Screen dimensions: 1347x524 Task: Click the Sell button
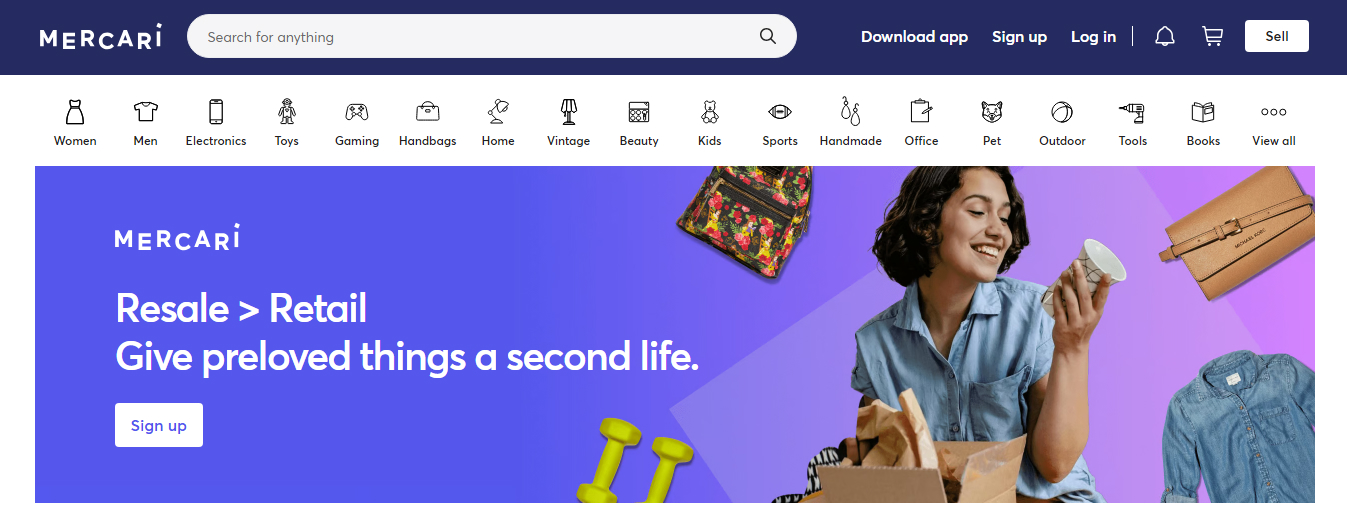click(1277, 37)
